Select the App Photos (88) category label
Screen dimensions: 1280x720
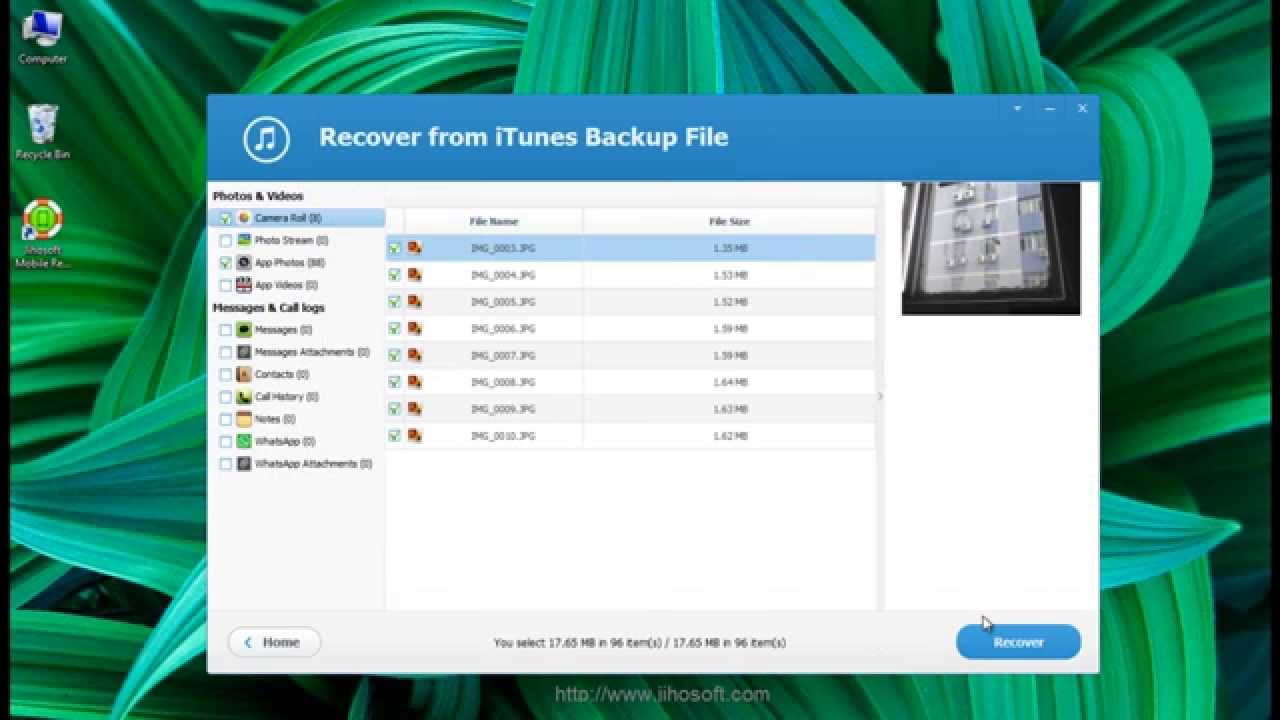tap(290, 263)
